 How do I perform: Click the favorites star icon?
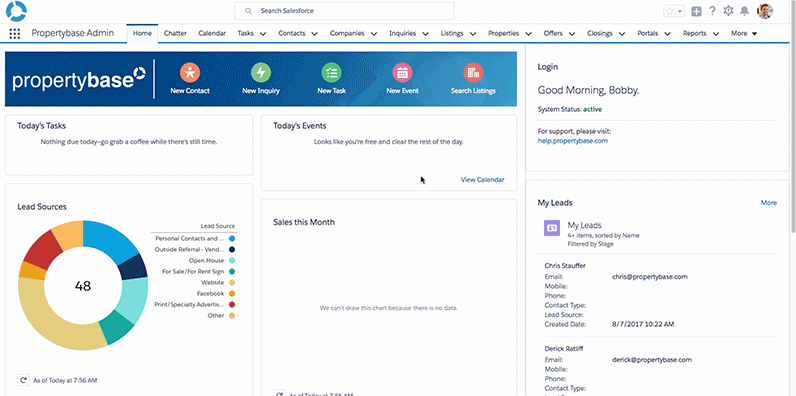tap(670, 11)
